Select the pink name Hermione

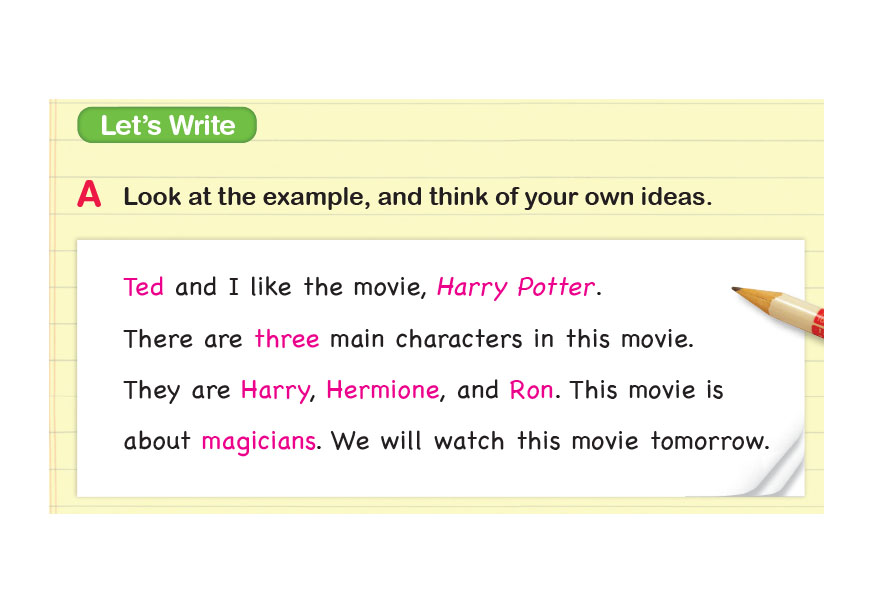(383, 390)
